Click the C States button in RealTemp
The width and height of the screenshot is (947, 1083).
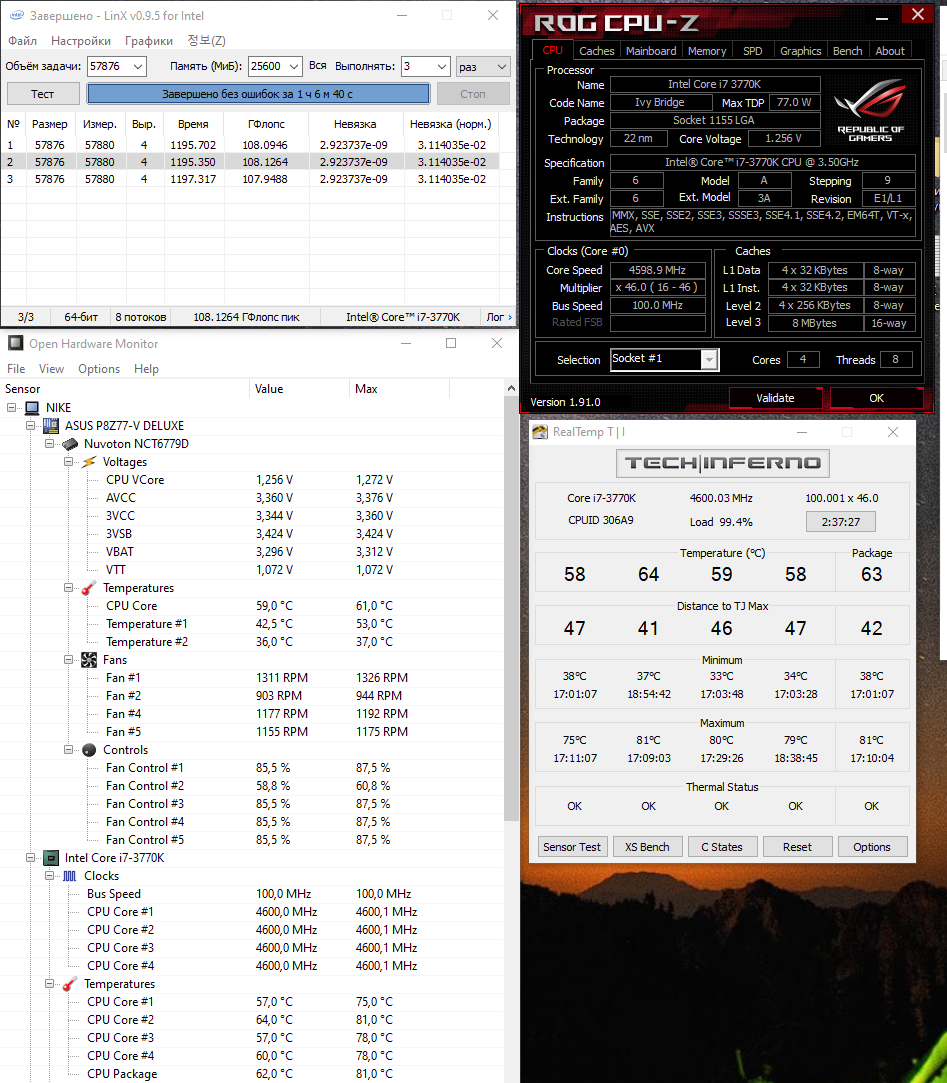722,847
